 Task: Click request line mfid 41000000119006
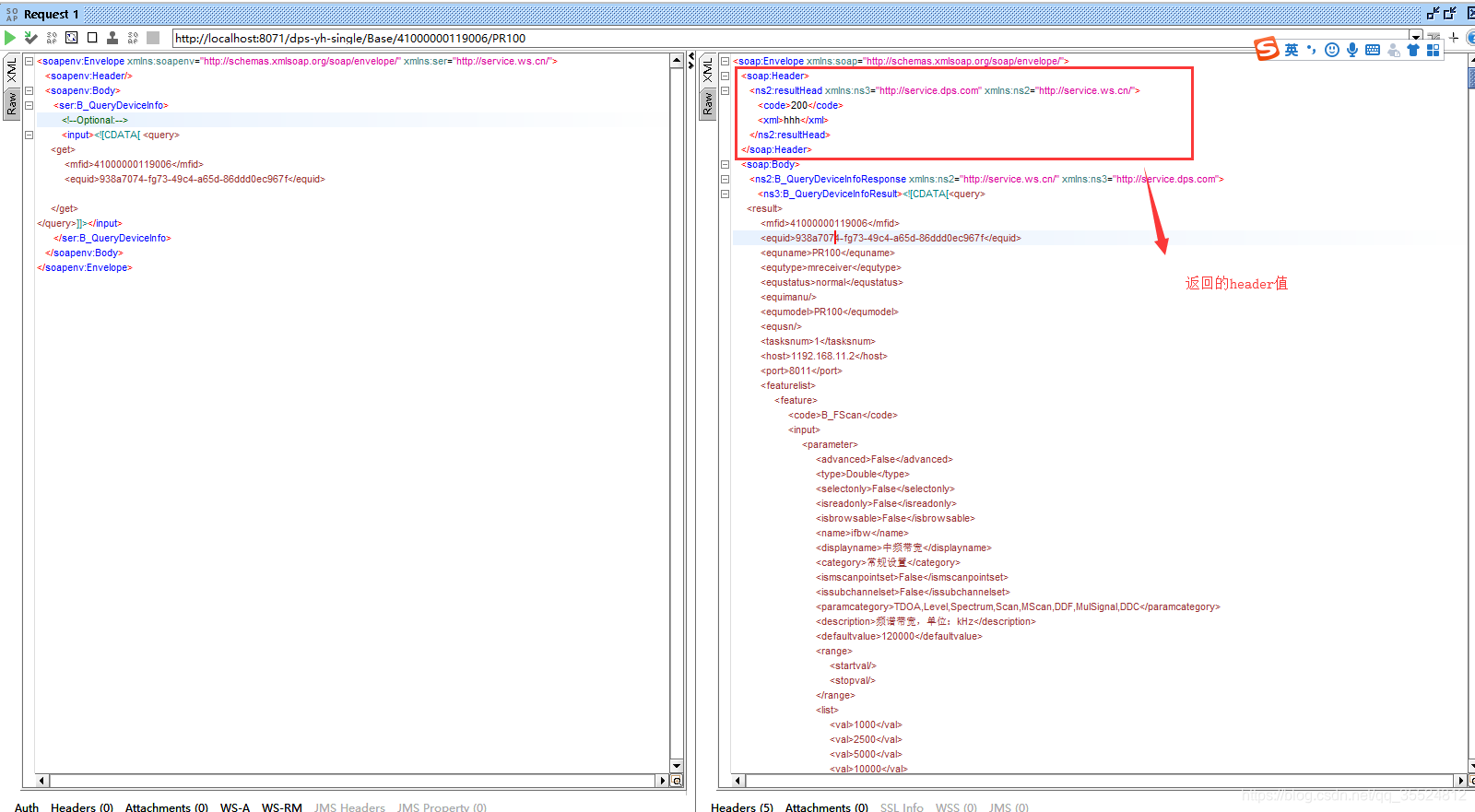pos(134,164)
